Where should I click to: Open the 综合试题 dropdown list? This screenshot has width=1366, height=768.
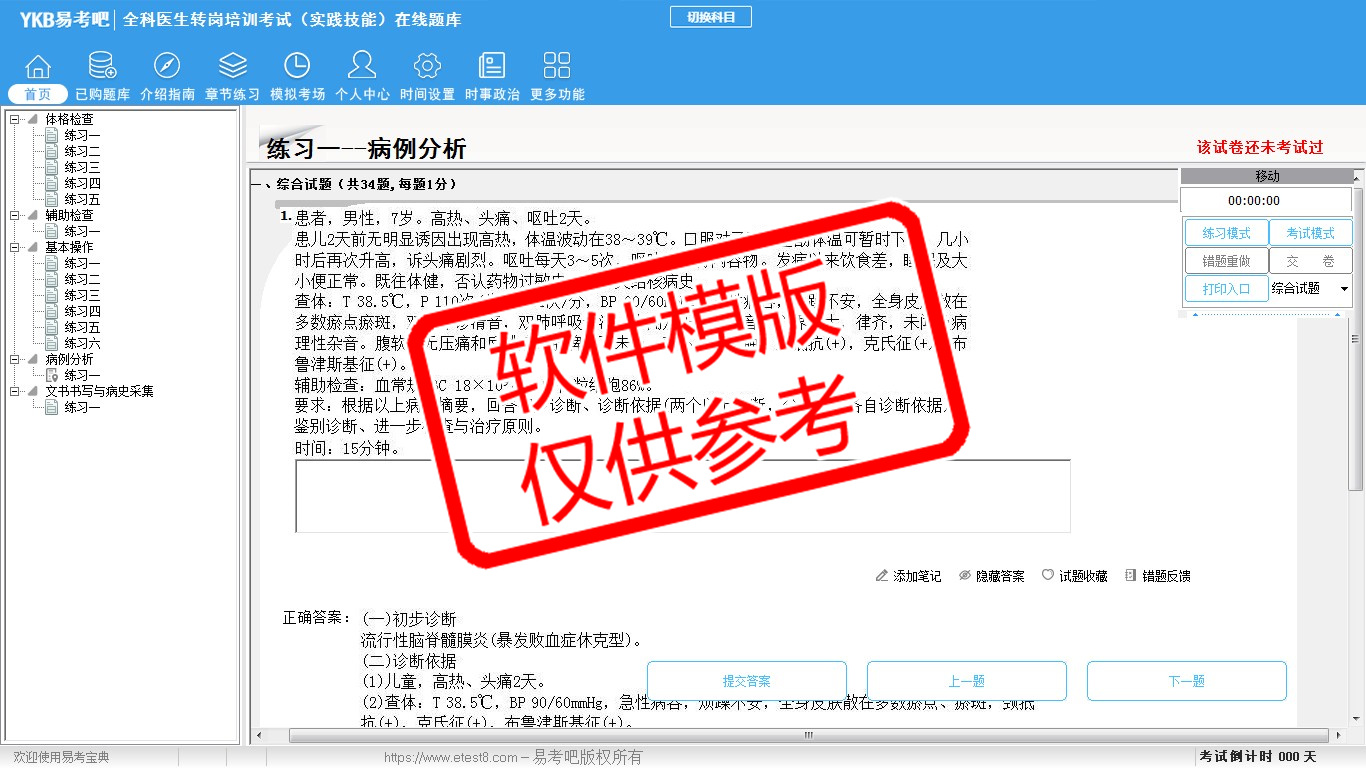(x=1343, y=289)
